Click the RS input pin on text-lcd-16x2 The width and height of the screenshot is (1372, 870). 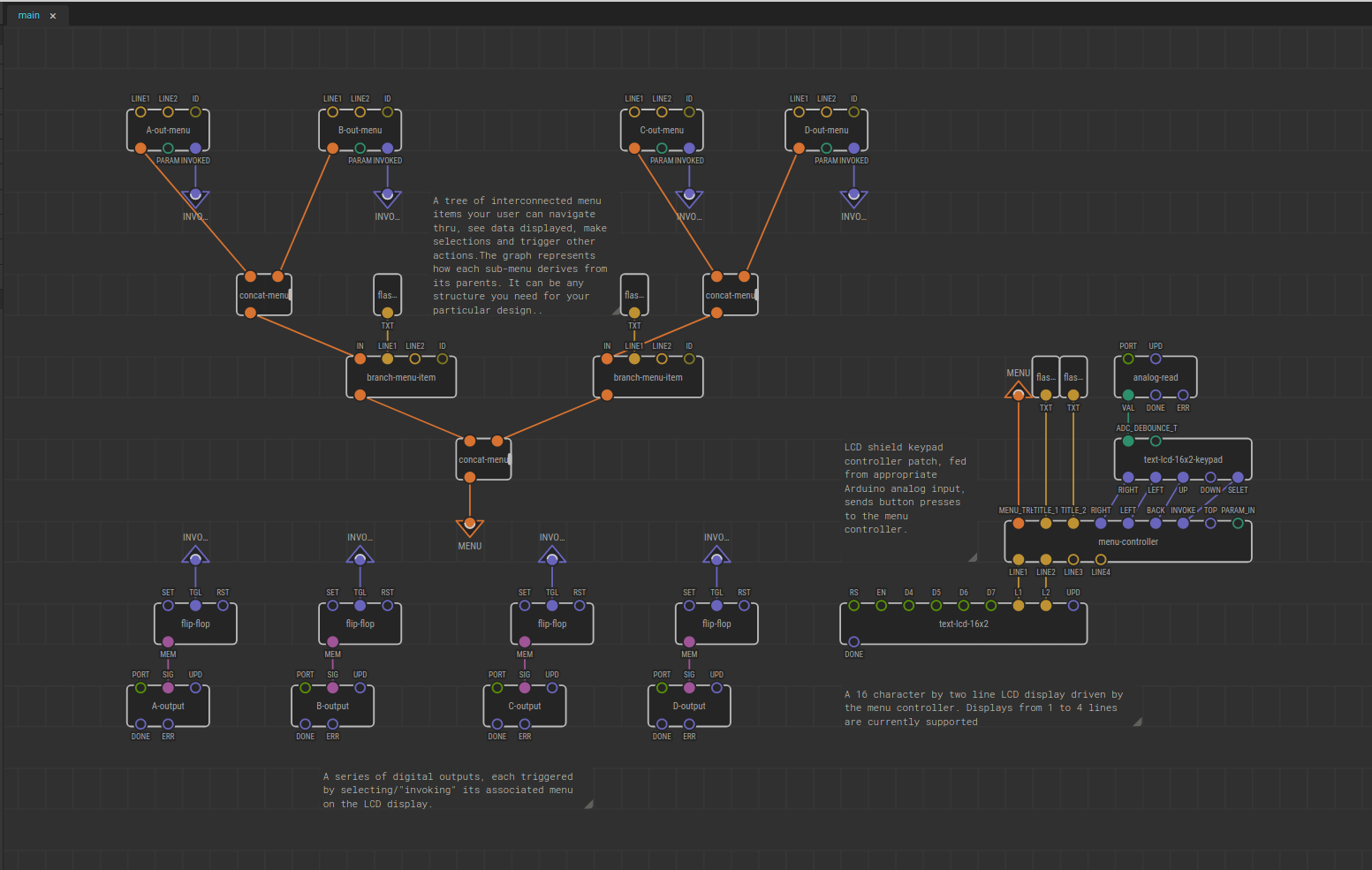[853, 606]
